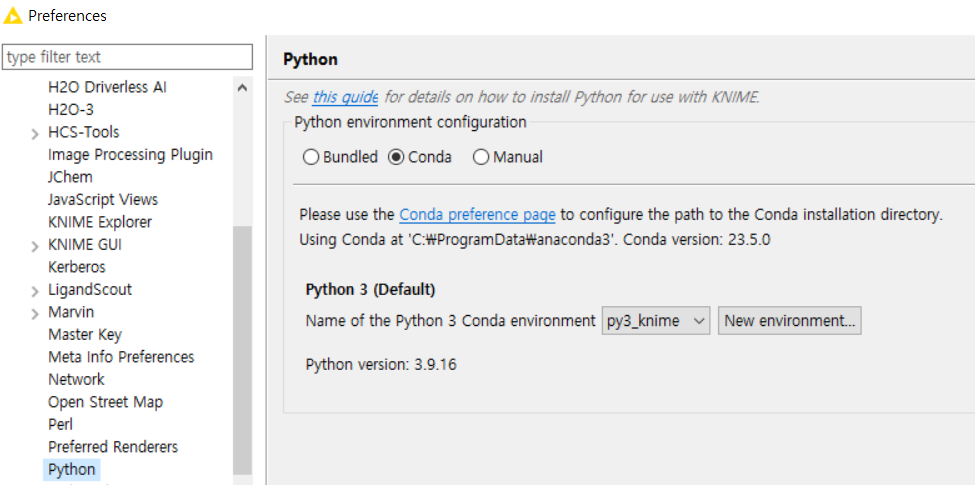The height and width of the screenshot is (485, 975).
Task: Select the Conda radio button
Action: click(x=396, y=157)
